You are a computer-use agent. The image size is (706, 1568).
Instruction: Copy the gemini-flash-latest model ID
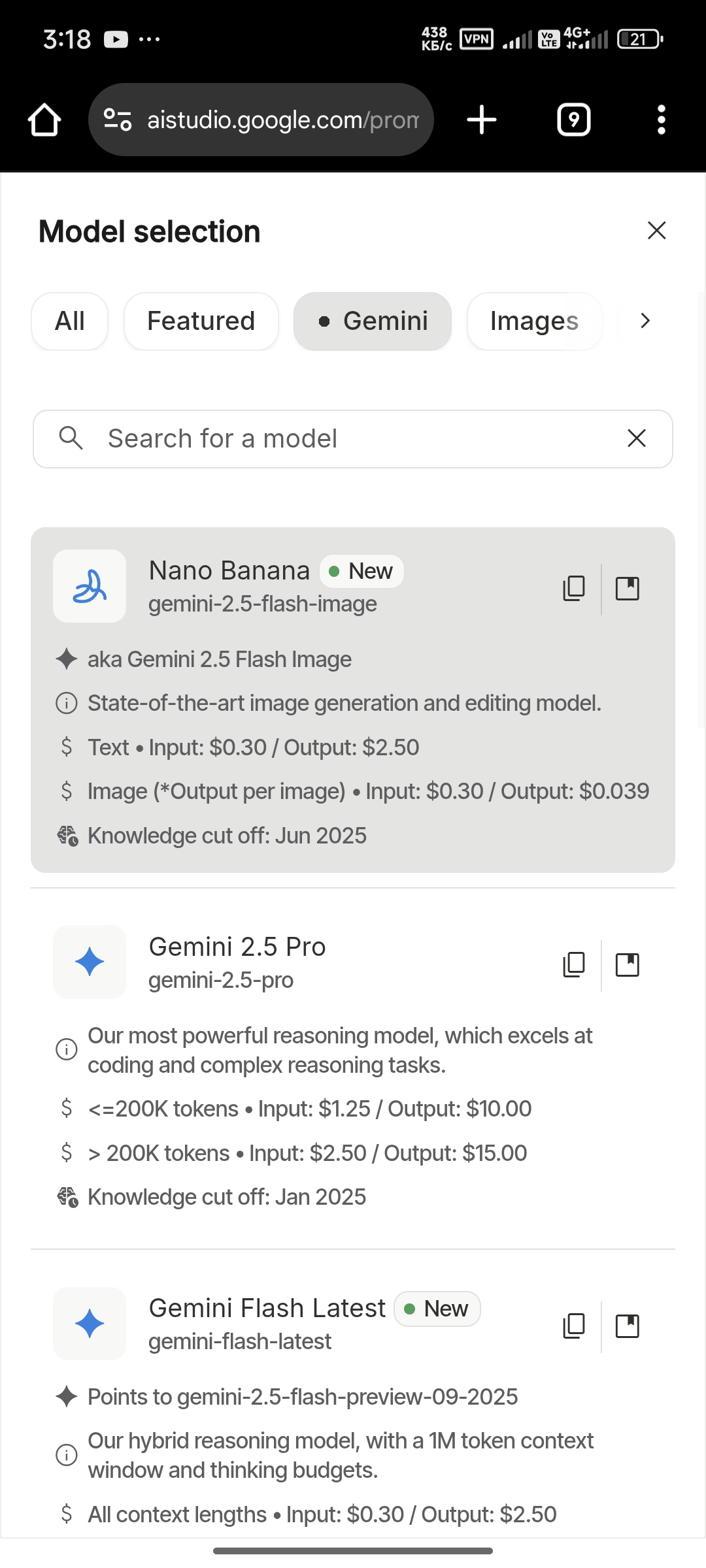(x=573, y=1326)
